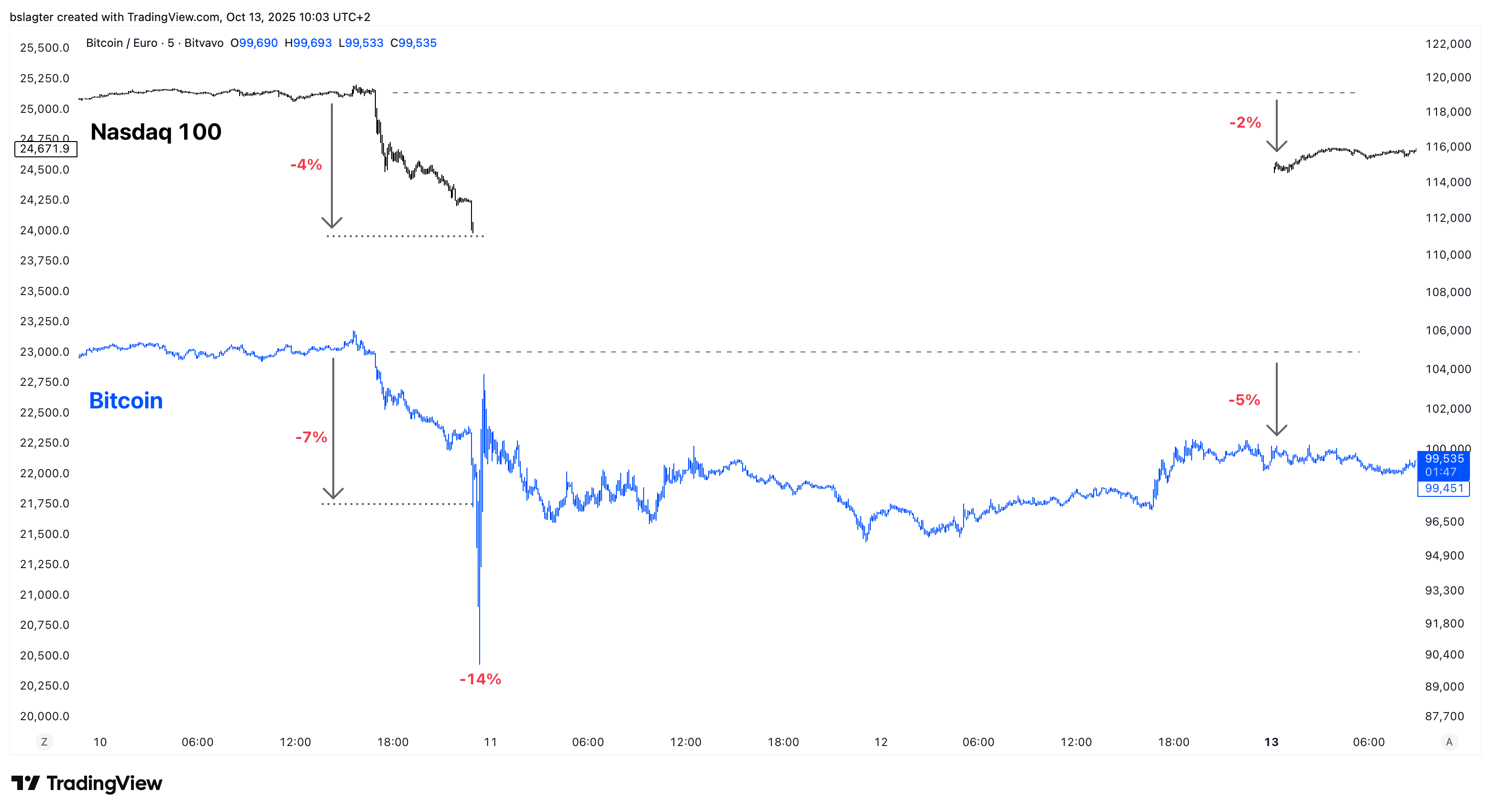Viewport: 1491px width, 812px height.
Task: Click the bold 13 date on the time axis
Action: click(x=1271, y=742)
